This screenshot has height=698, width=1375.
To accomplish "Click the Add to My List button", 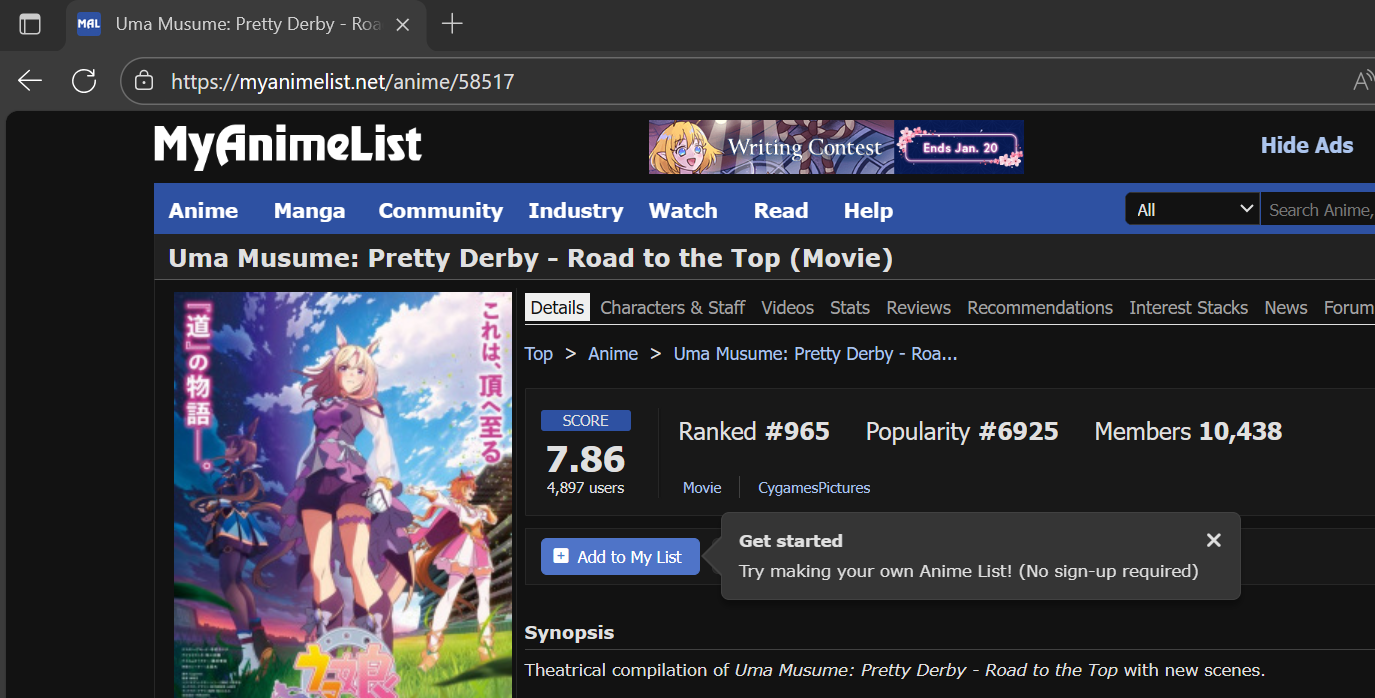I will click(x=621, y=557).
